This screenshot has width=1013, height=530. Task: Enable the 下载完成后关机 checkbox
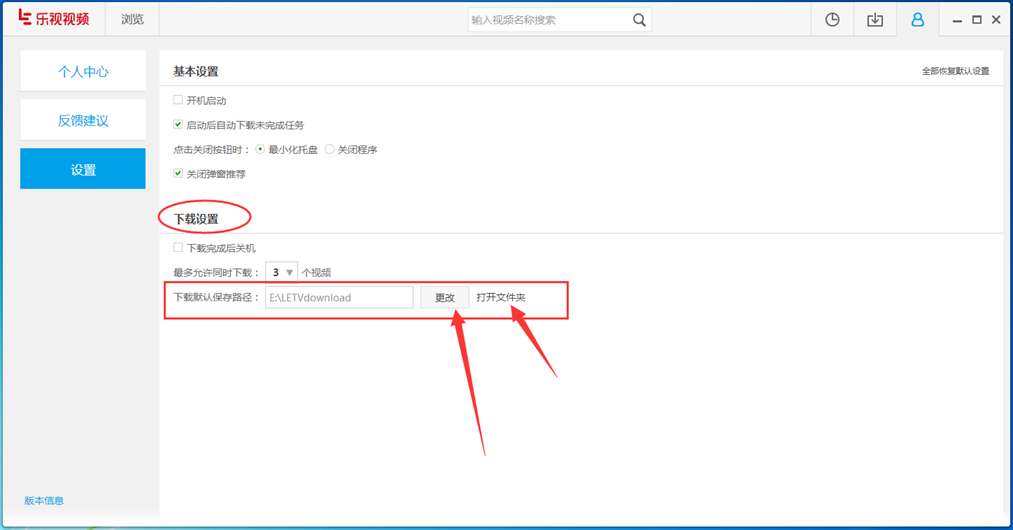pos(178,248)
